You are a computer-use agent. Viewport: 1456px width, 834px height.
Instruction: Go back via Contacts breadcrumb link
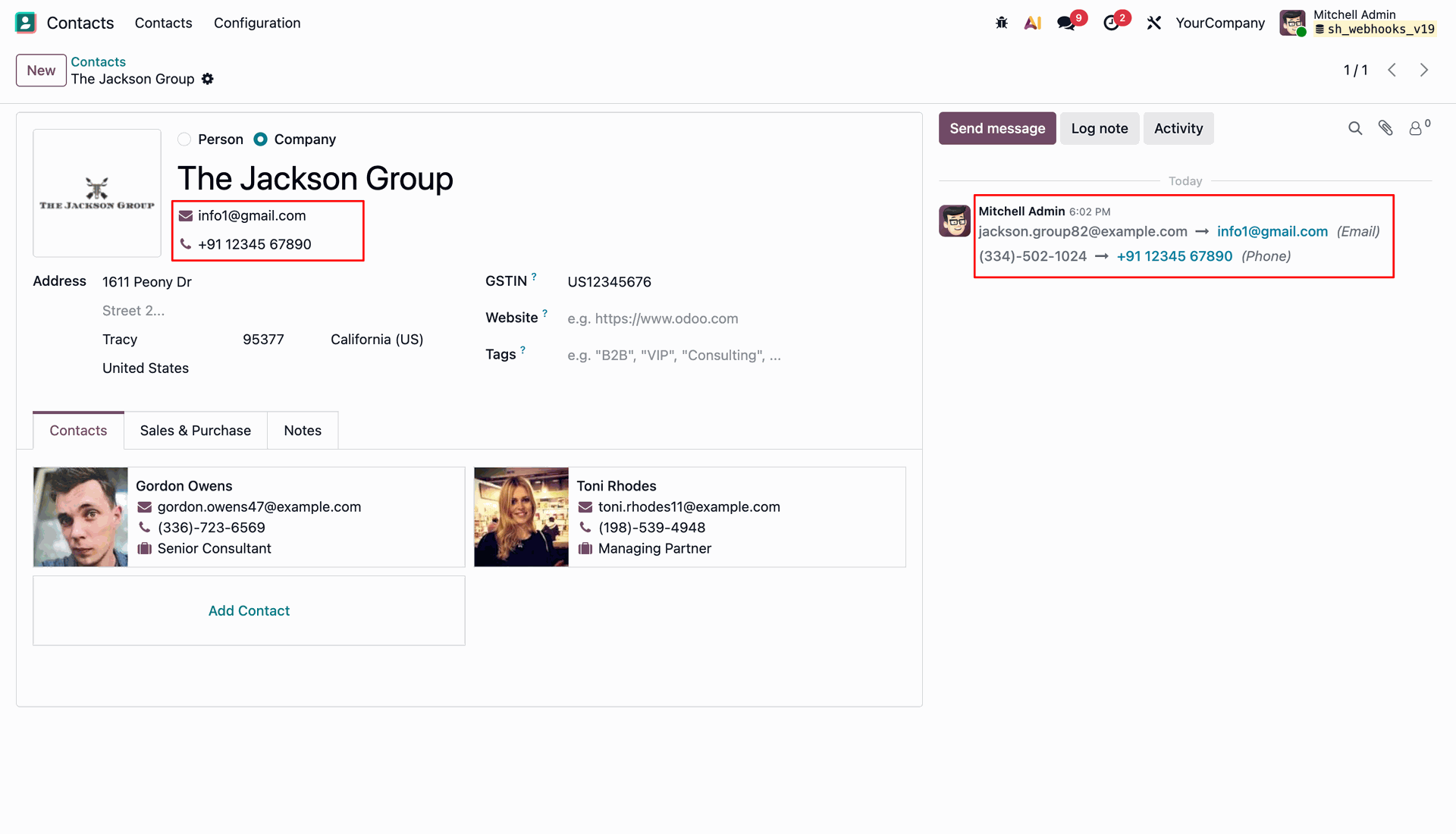click(x=99, y=62)
